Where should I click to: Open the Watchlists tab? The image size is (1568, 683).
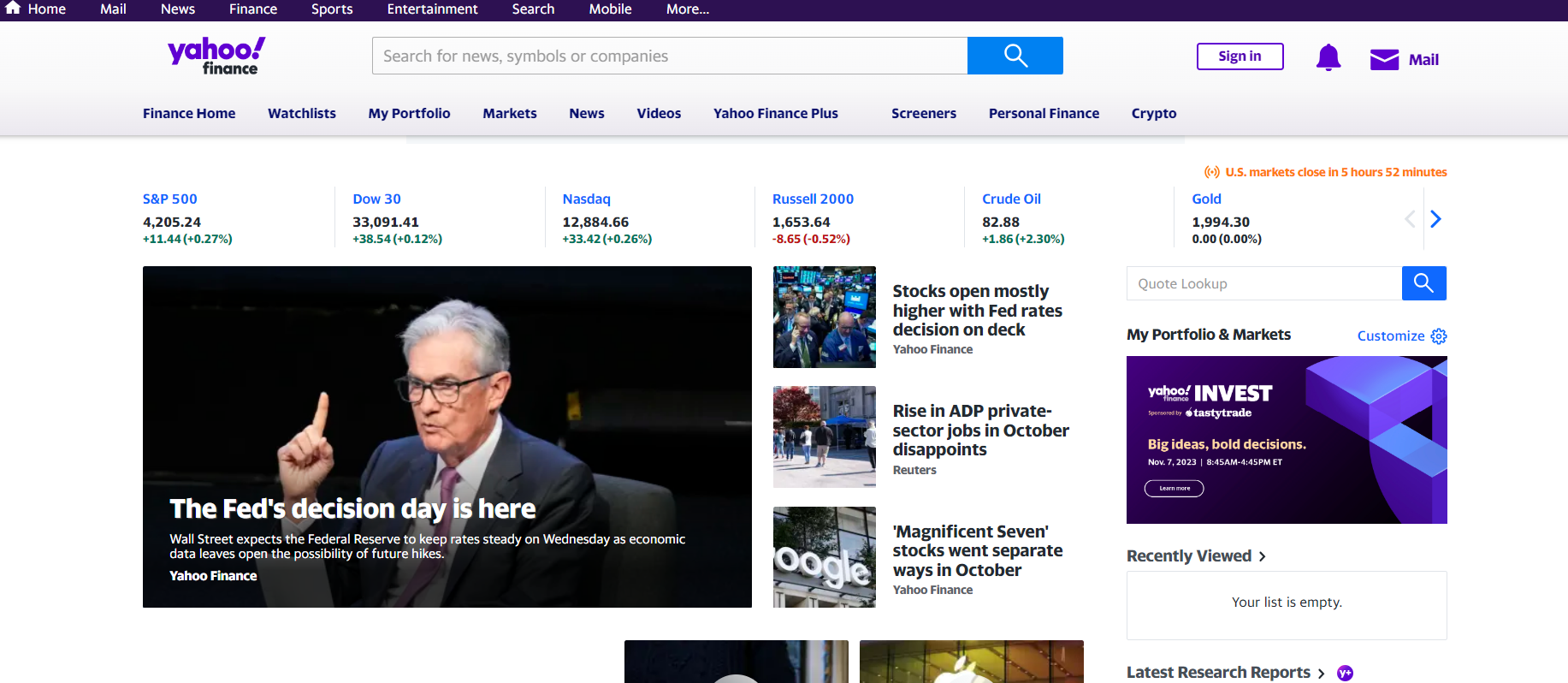[302, 113]
